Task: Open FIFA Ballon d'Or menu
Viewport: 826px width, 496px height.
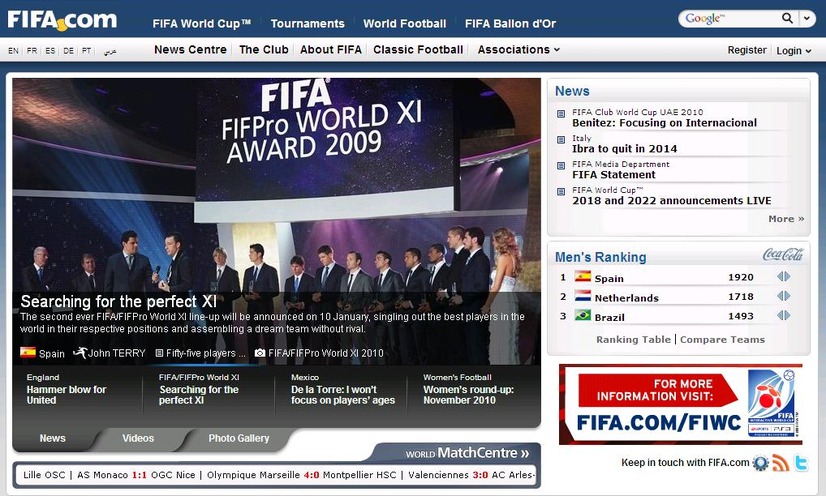Action: coord(510,24)
